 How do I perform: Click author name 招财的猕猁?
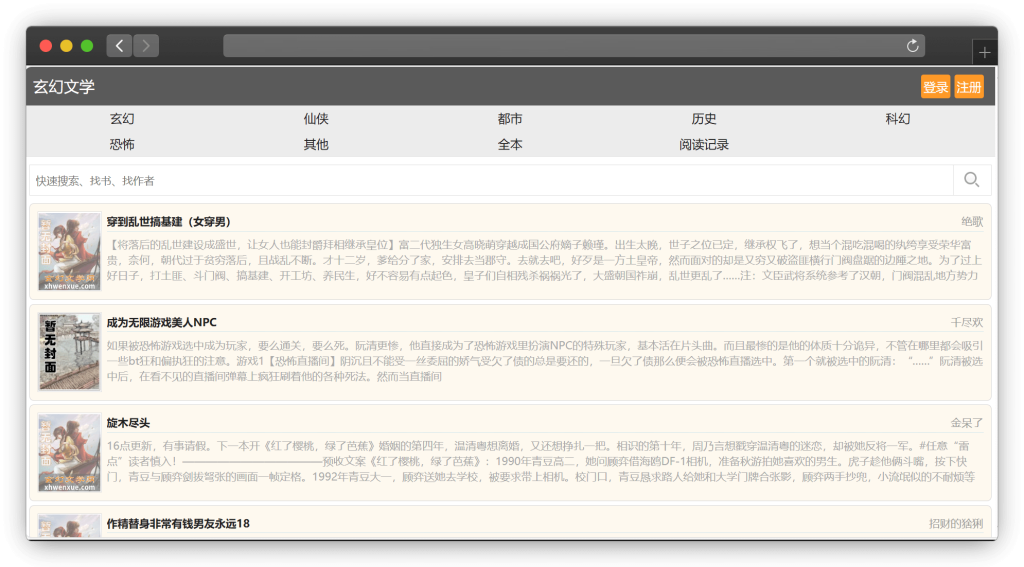[x=956, y=523]
